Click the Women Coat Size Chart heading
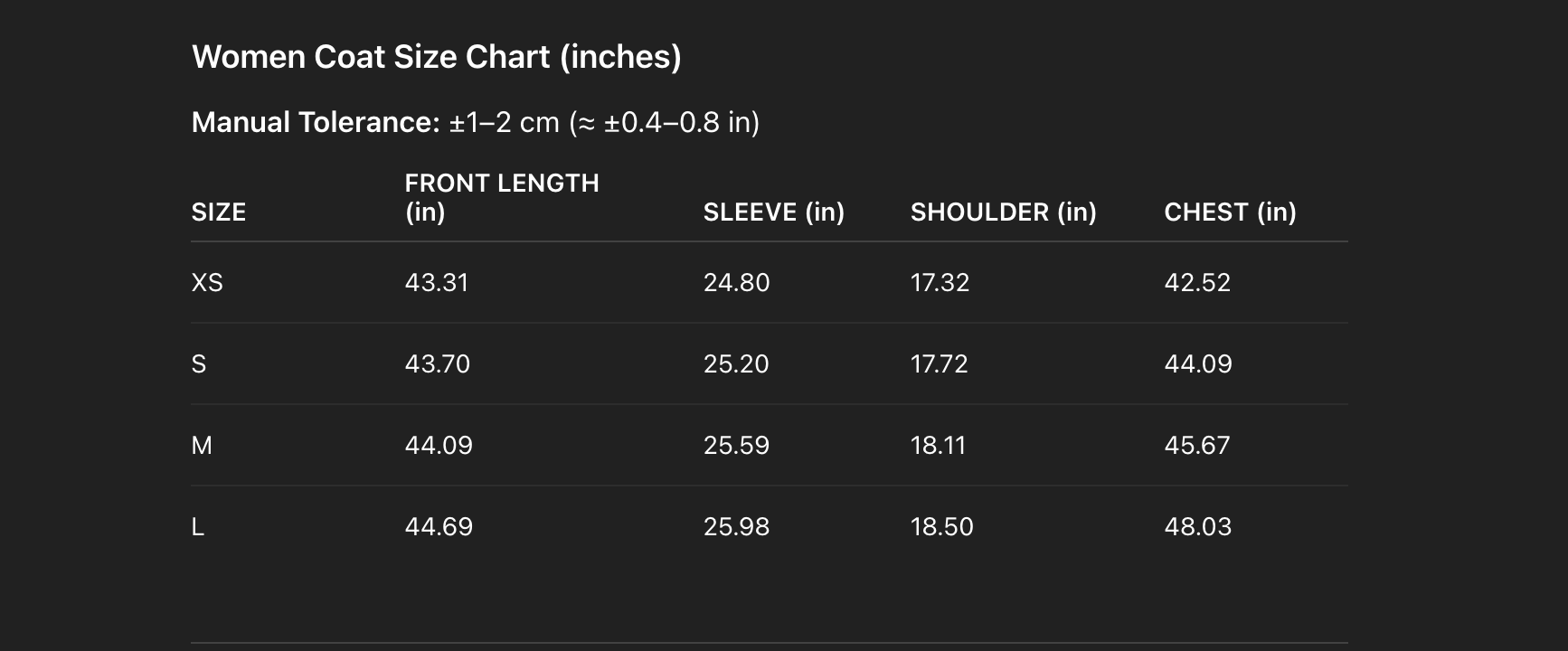 [x=436, y=57]
